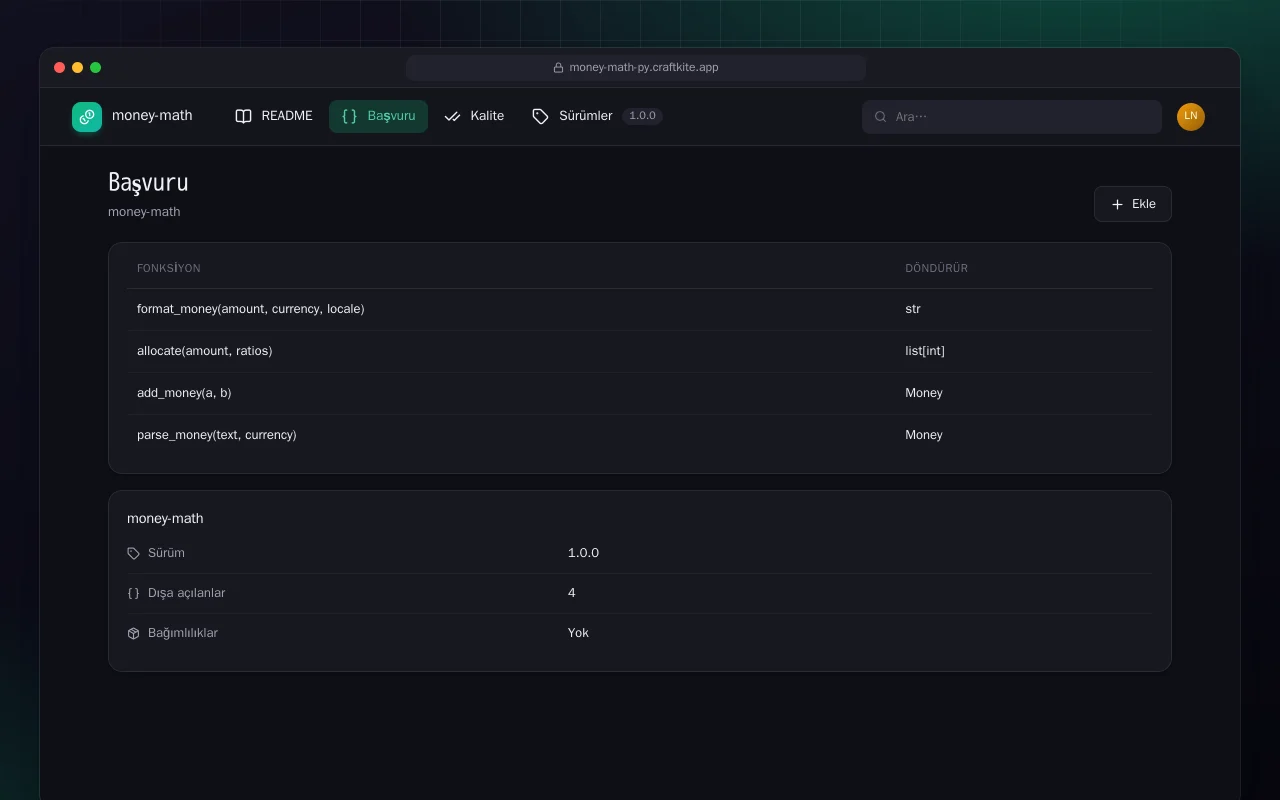The width and height of the screenshot is (1280, 800).
Task: Click the Sürüm tag icon in details
Action: [x=134, y=553]
